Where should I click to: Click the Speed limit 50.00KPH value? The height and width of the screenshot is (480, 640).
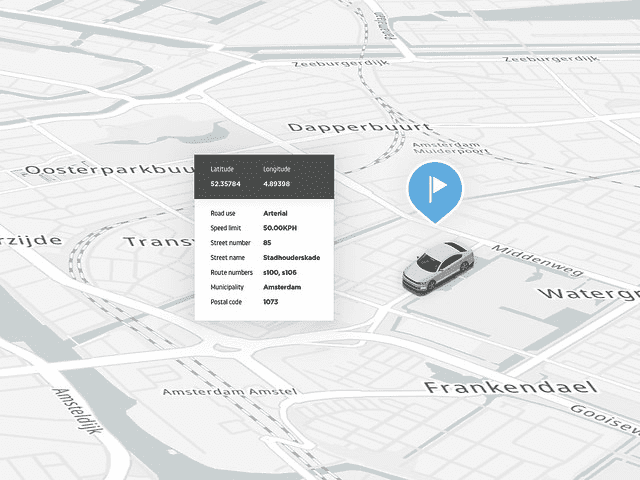[283, 229]
